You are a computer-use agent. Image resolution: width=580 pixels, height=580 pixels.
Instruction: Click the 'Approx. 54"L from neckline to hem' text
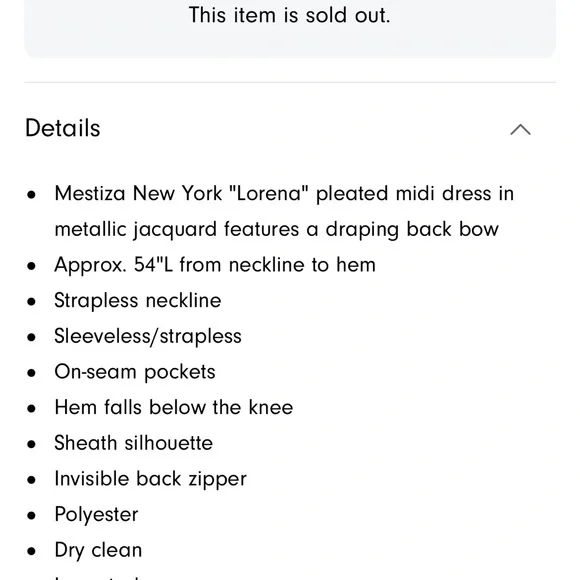point(215,265)
